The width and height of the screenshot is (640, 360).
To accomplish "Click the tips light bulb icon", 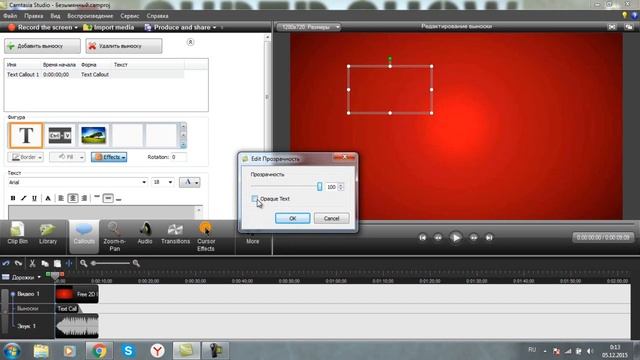I will (x=624, y=15).
